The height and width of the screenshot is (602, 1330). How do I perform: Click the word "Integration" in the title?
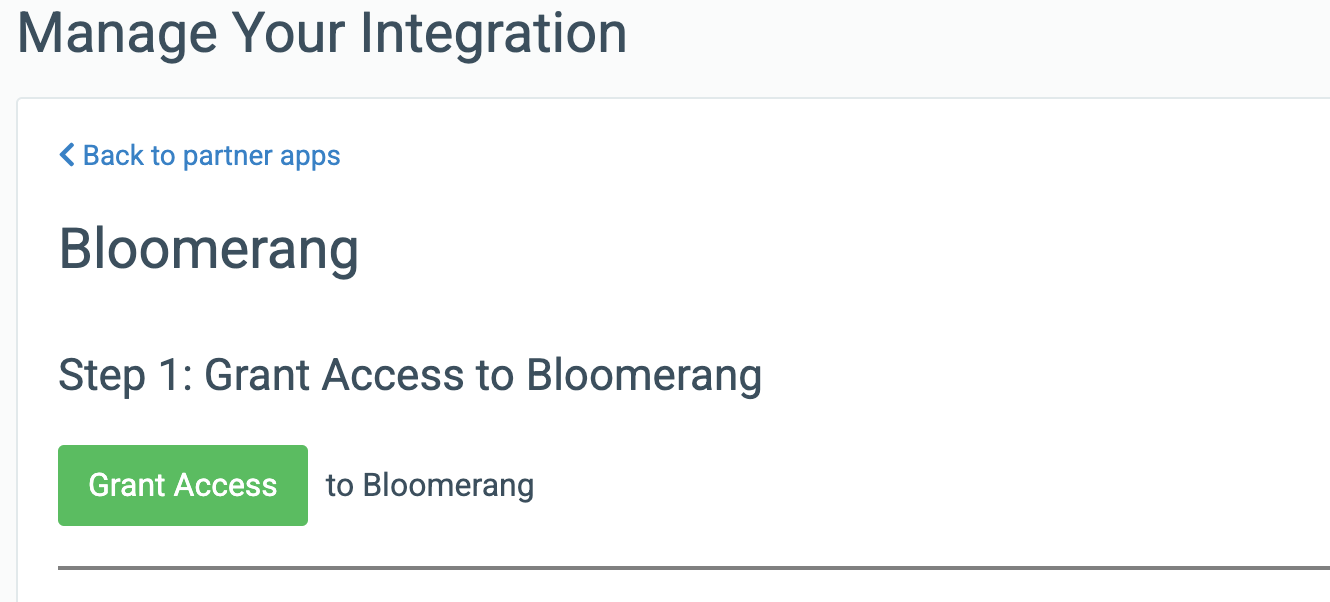click(x=493, y=32)
